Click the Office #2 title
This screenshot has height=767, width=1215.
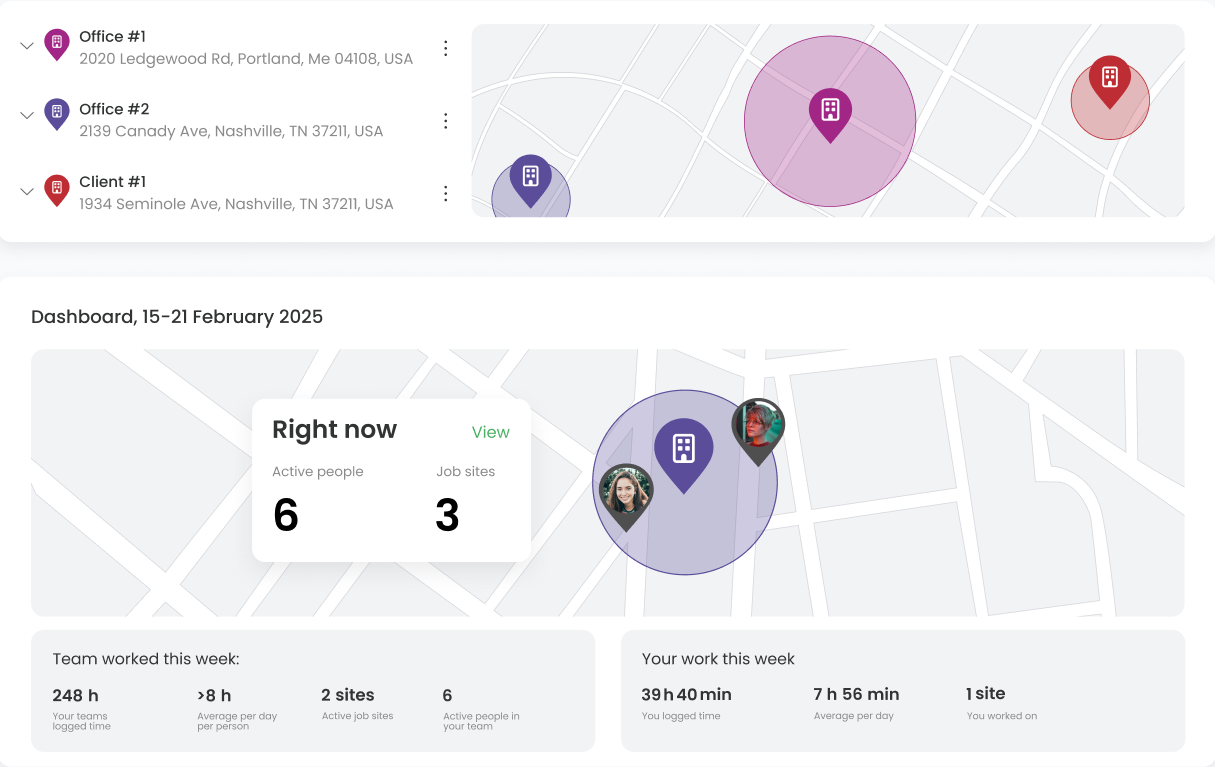(114, 109)
